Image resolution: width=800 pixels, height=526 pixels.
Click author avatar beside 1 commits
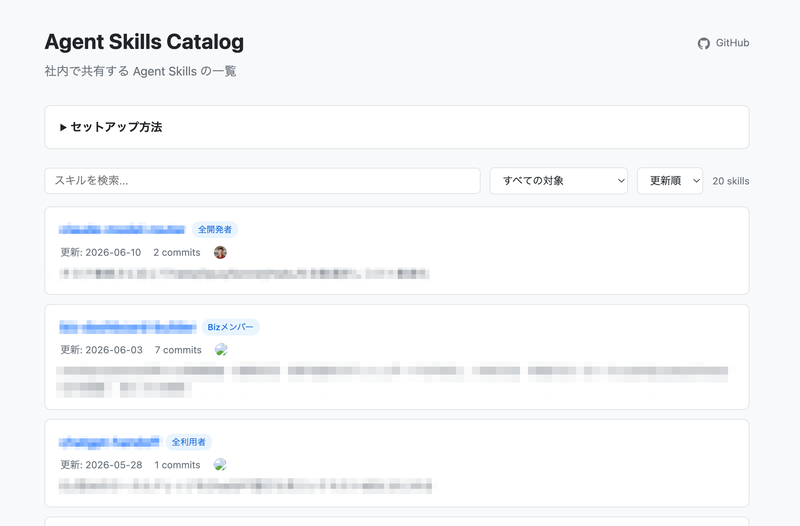tap(220, 464)
